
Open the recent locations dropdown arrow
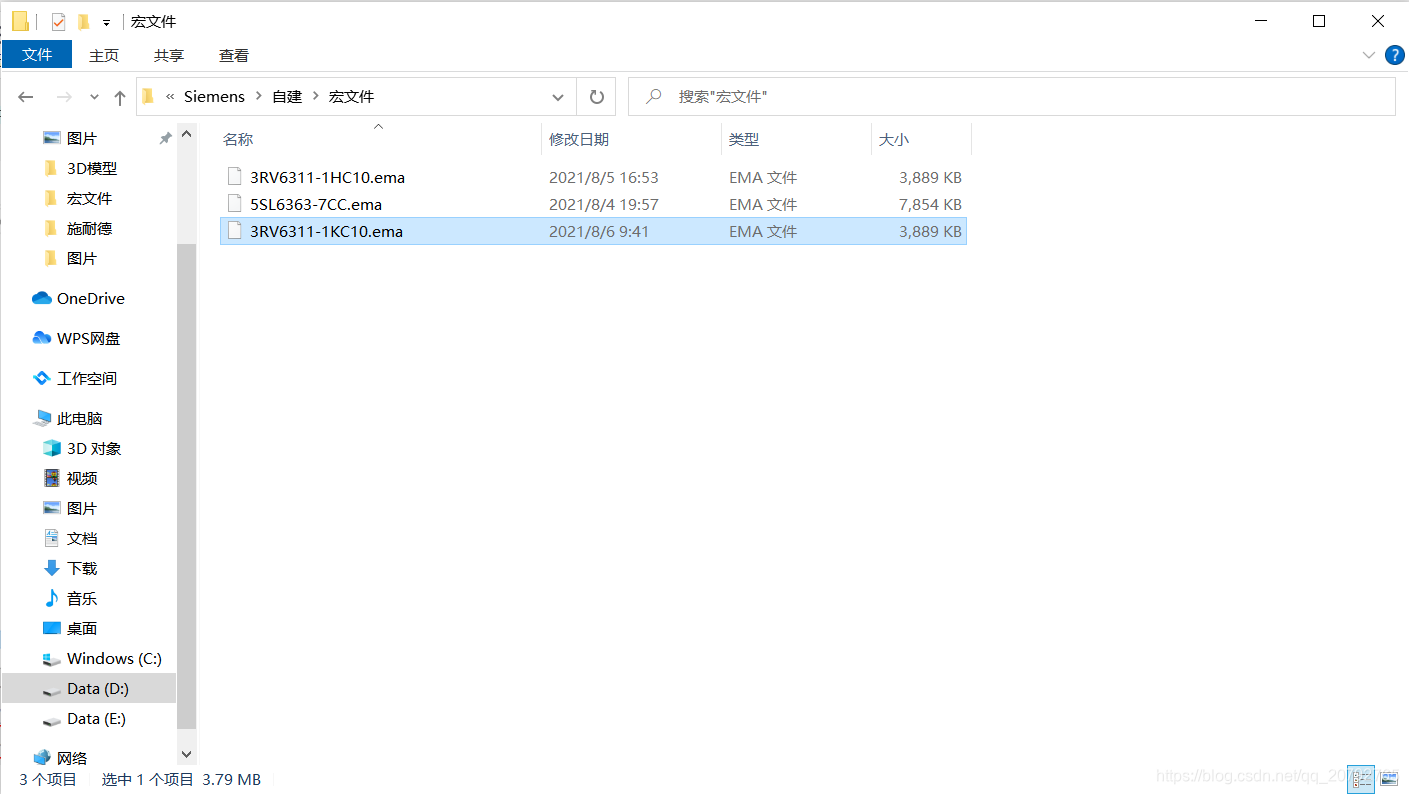pyautogui.click(x=94, y=97)
